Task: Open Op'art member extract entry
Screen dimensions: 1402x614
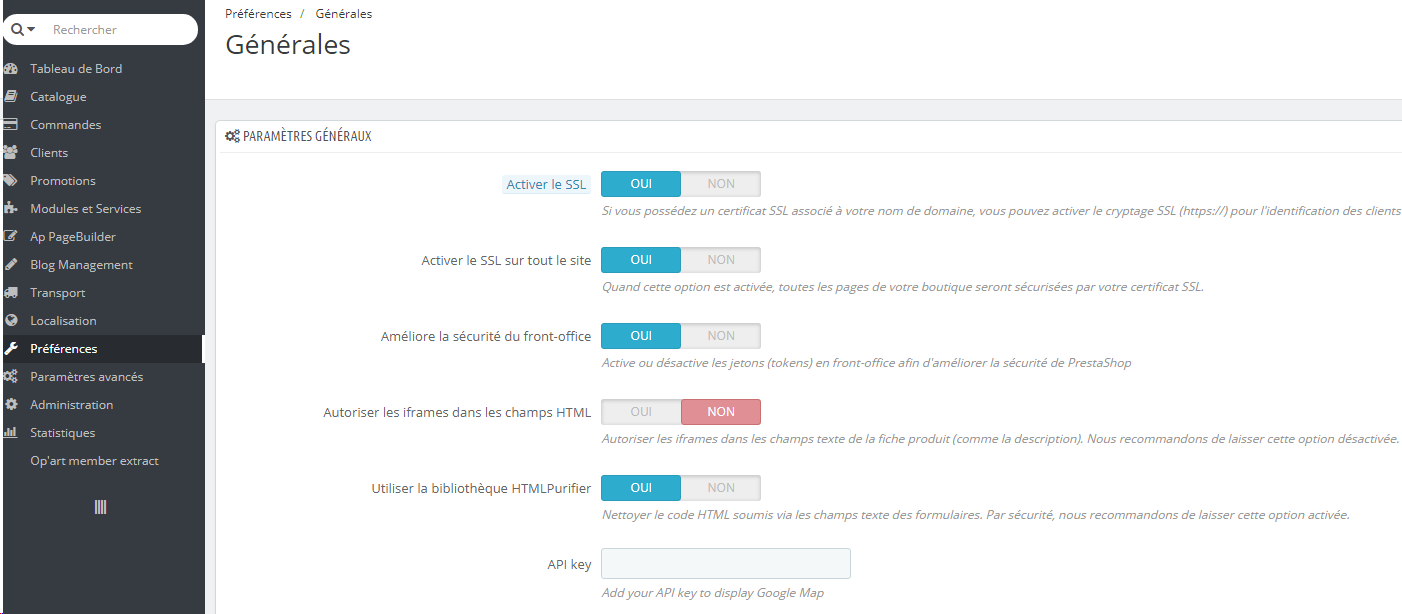Action: pos(95,461)
